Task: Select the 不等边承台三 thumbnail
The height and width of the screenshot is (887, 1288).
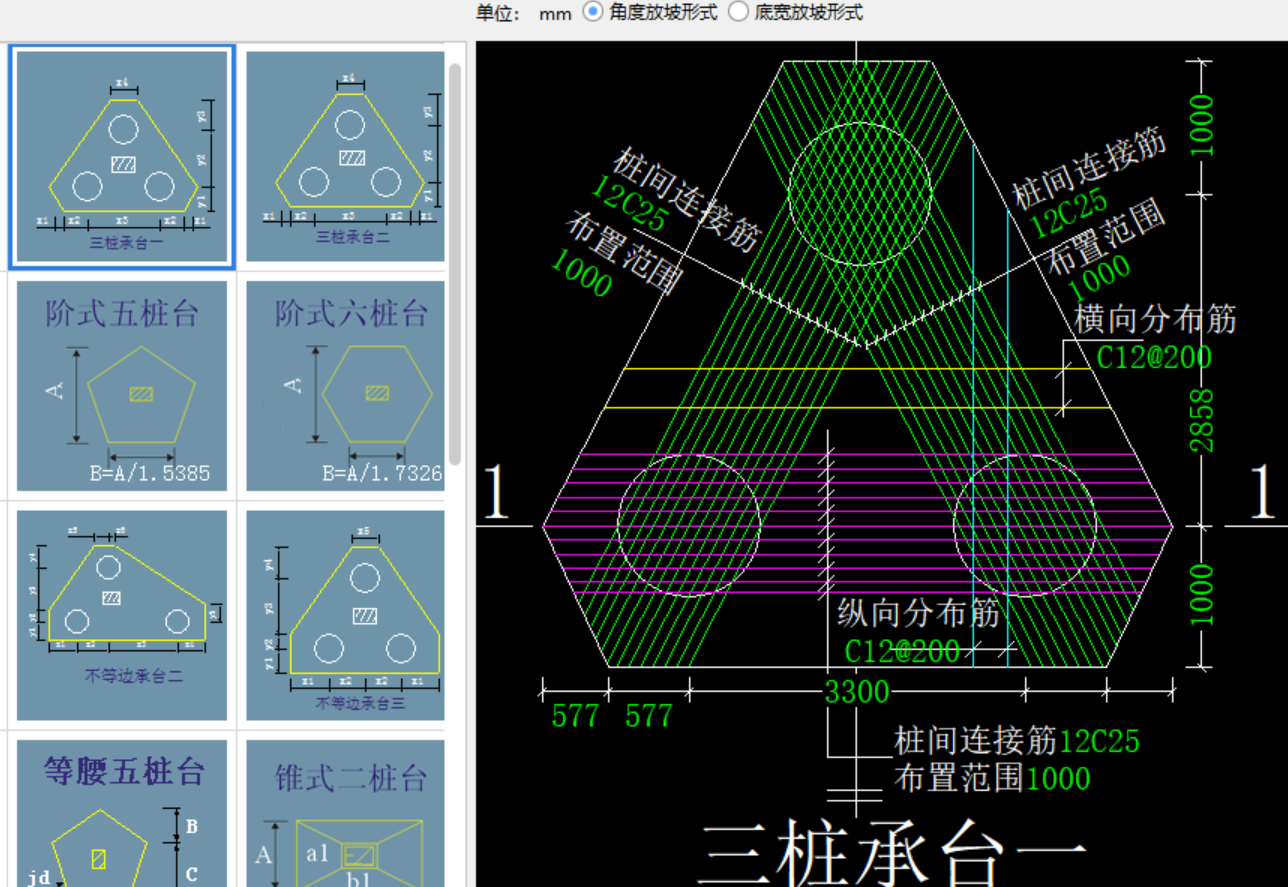Action: (x=345, y=615)
